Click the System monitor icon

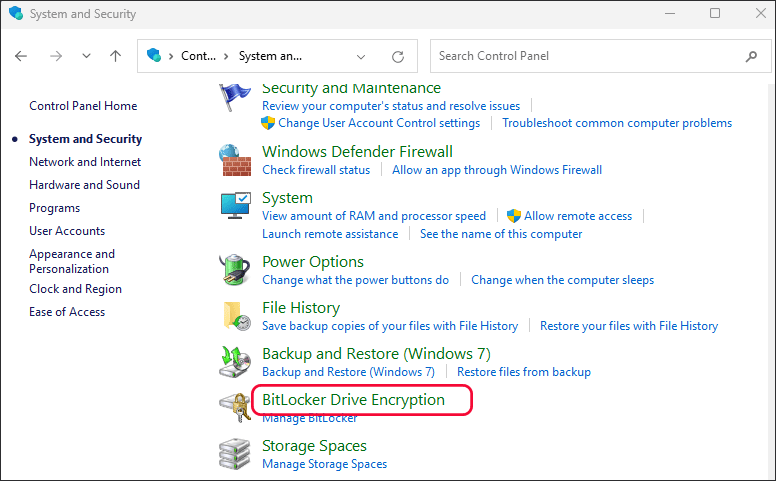point(236,205)
